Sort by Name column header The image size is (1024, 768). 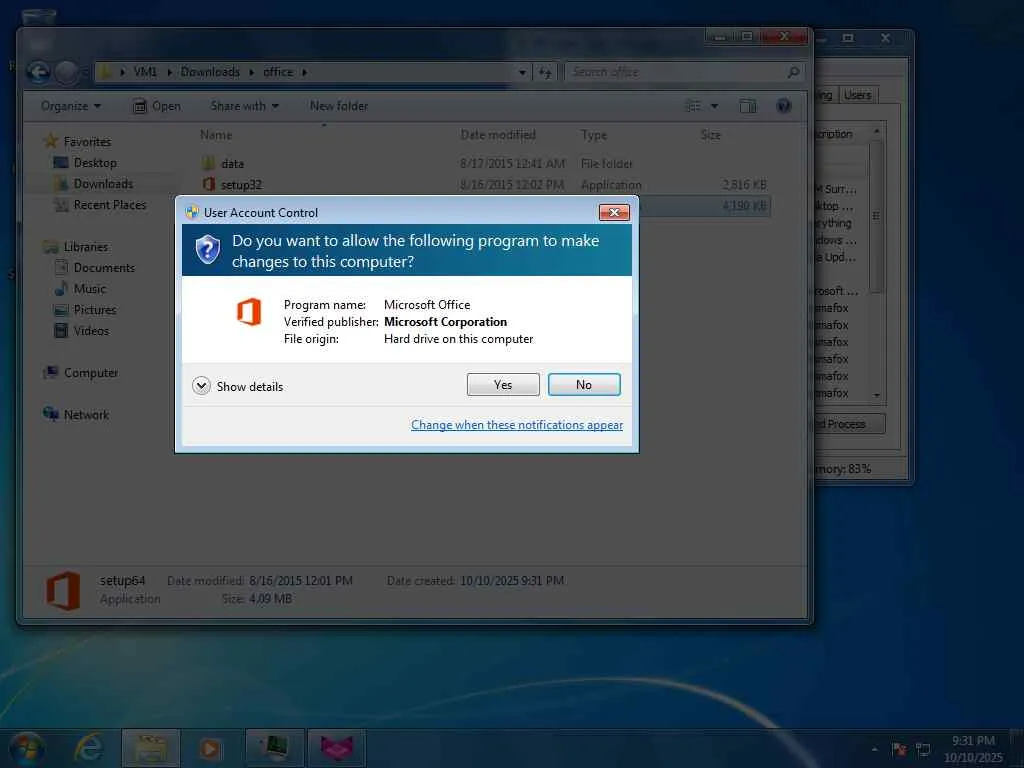point(216,135)
